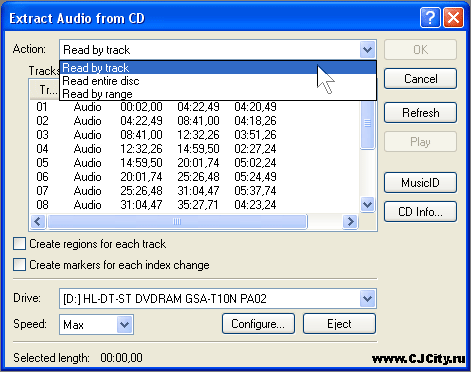Click start time 00:02,00 of track 01
471x372 pixels.
[141, 107]
